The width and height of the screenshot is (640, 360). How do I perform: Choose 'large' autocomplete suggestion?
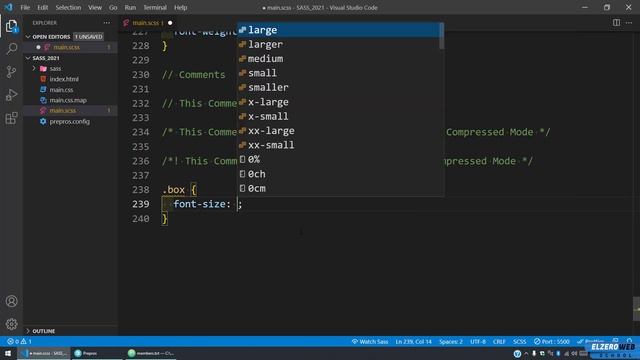pyautogui.click(x=339, y=30)
